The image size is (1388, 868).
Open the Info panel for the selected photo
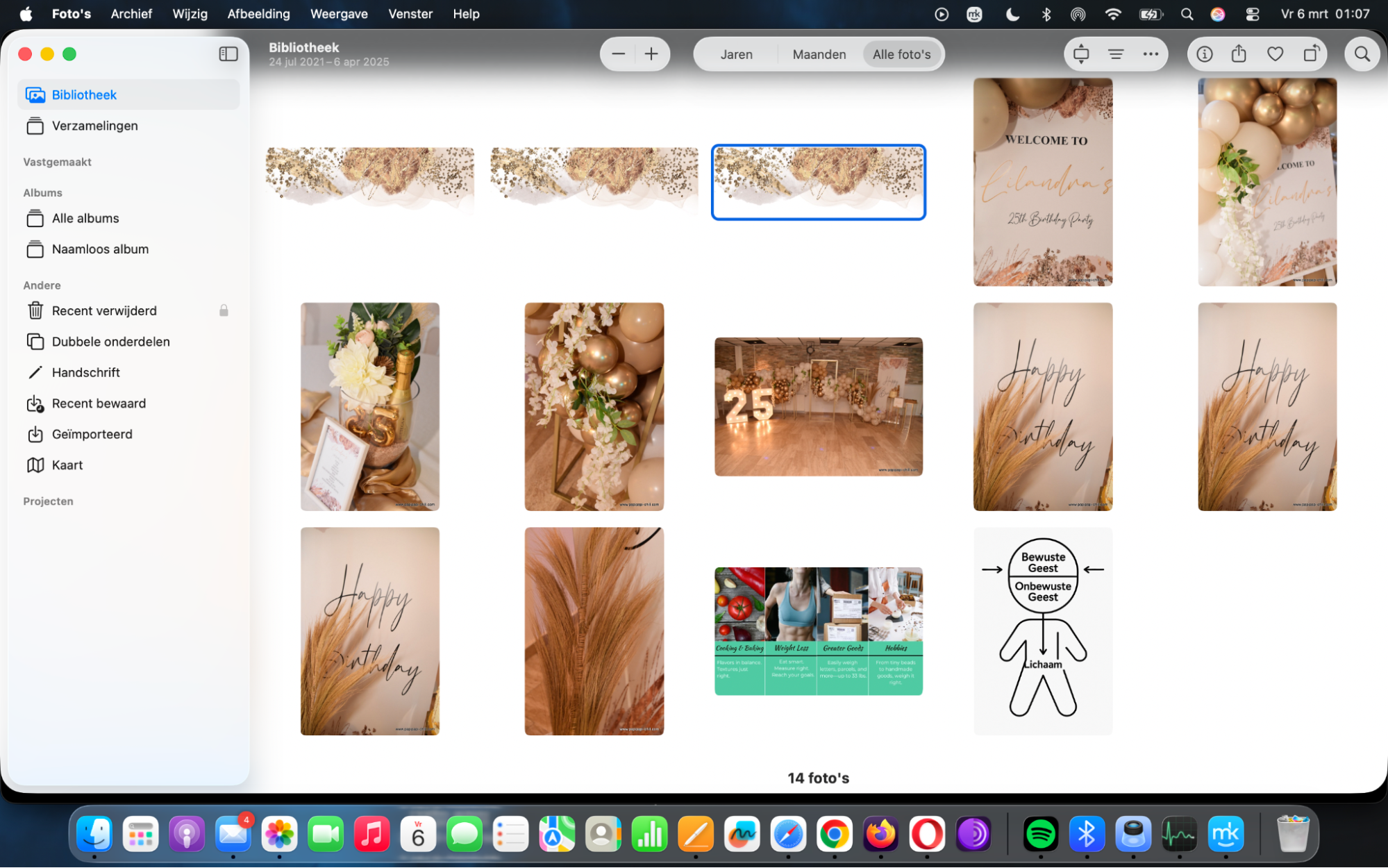pos(1205,53)
